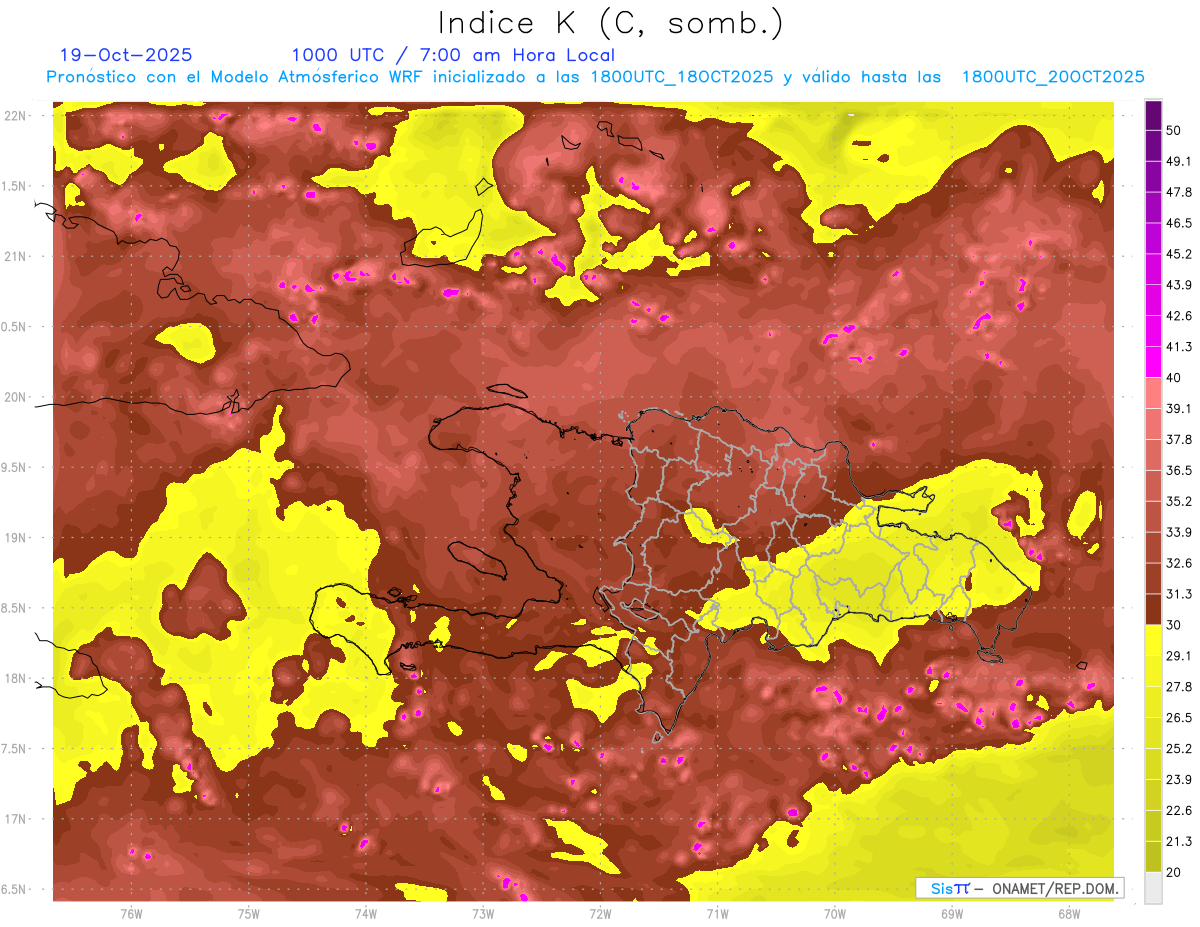Screen dimensions: 1200x927
Task: Click the "22N" latitude label
Action: (17, 116)
